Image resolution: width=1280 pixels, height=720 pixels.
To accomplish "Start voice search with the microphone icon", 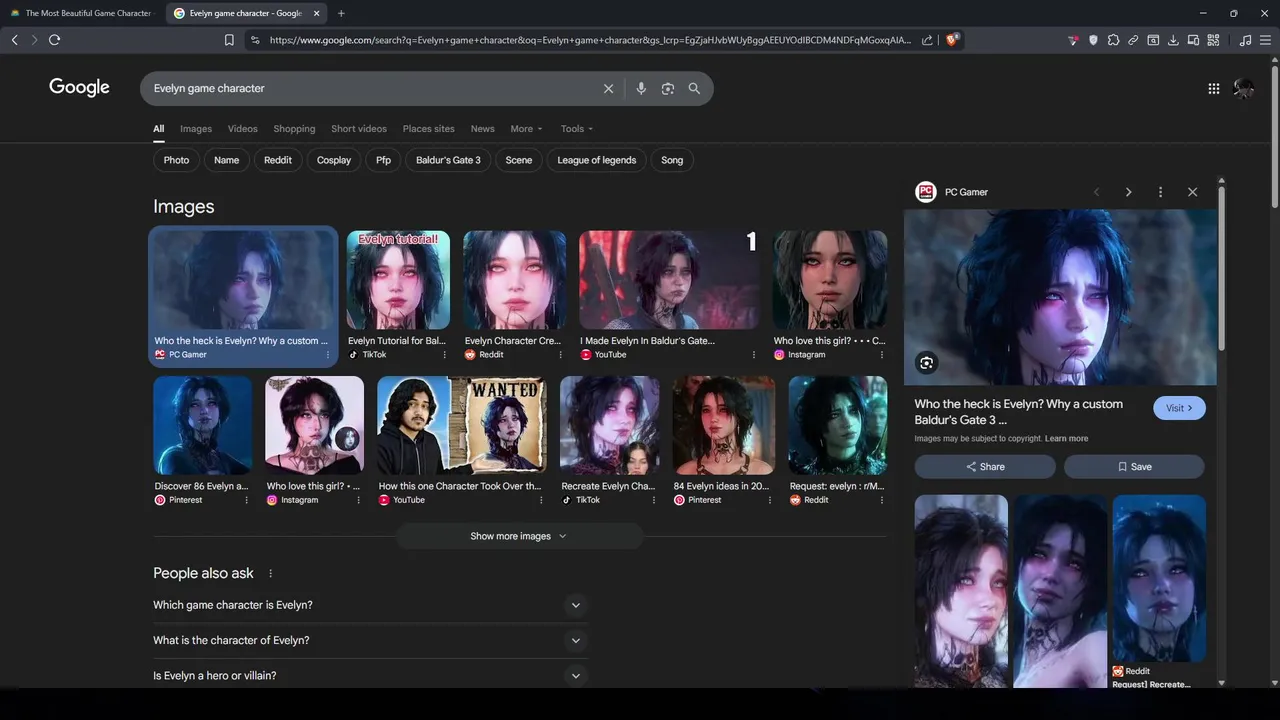I will (x=641, y=88).
